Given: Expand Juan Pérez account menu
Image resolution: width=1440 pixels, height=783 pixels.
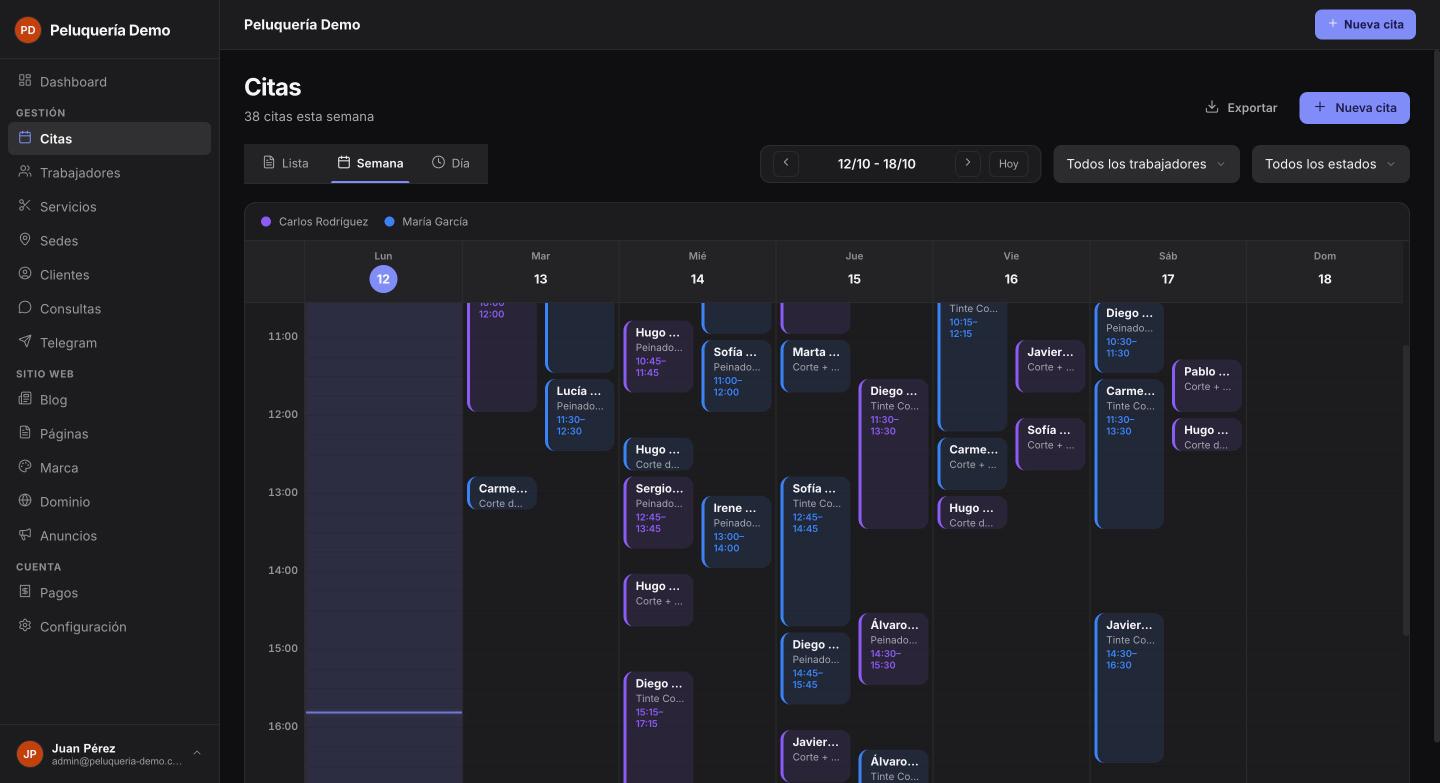Looking at the screenshot, I should (x=109, y=754).
